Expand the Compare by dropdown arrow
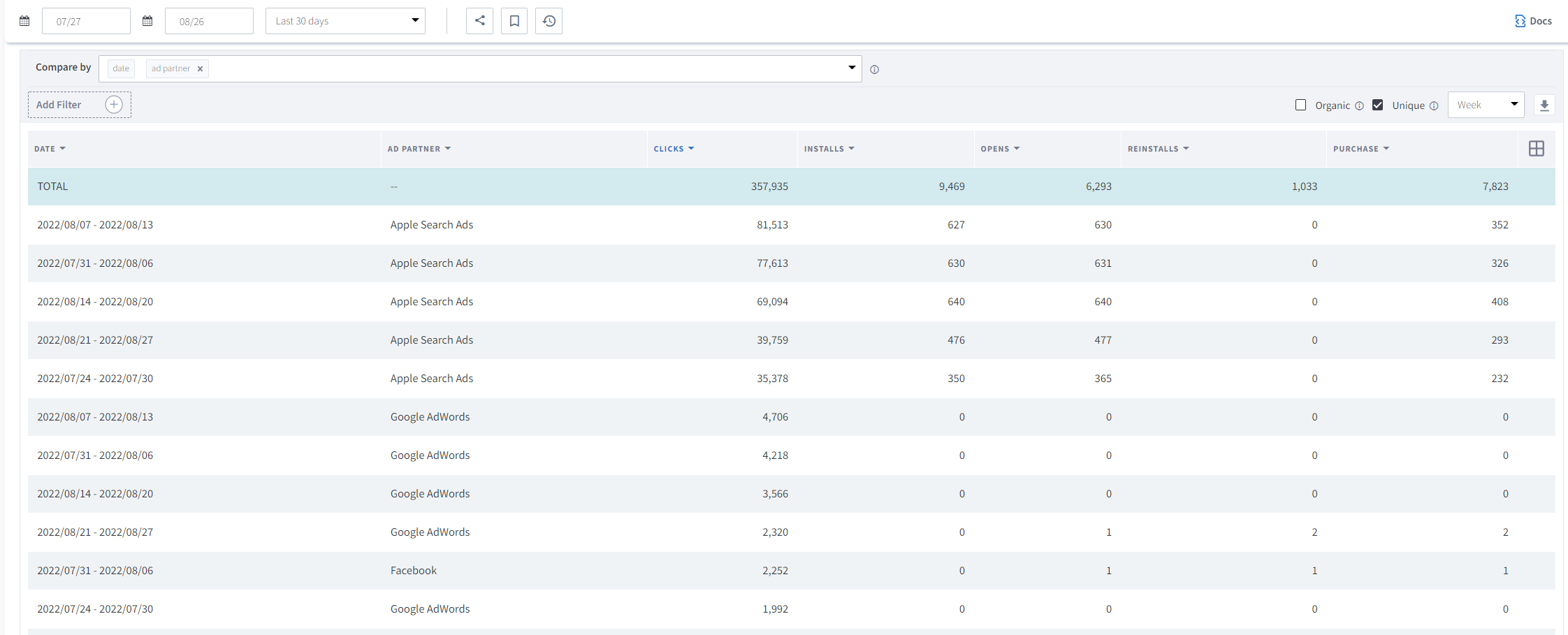 (x=852, y=68)
